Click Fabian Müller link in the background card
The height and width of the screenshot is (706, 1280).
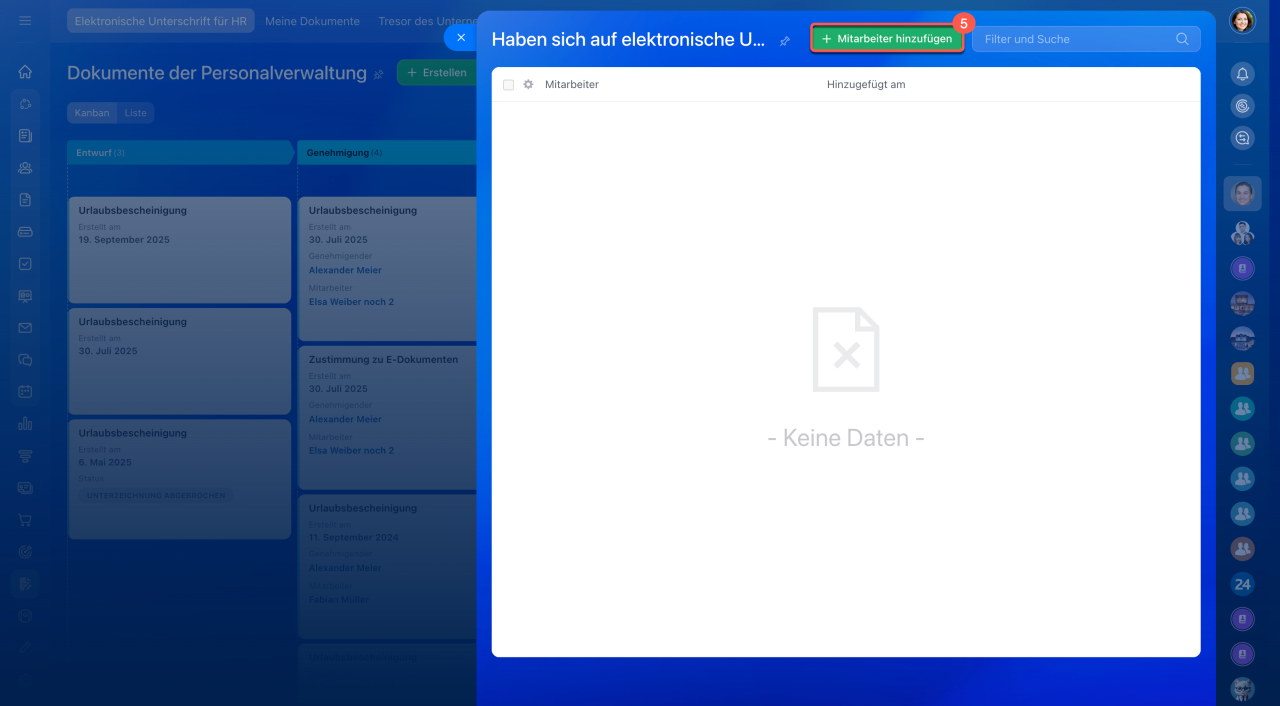pos(339,600)
